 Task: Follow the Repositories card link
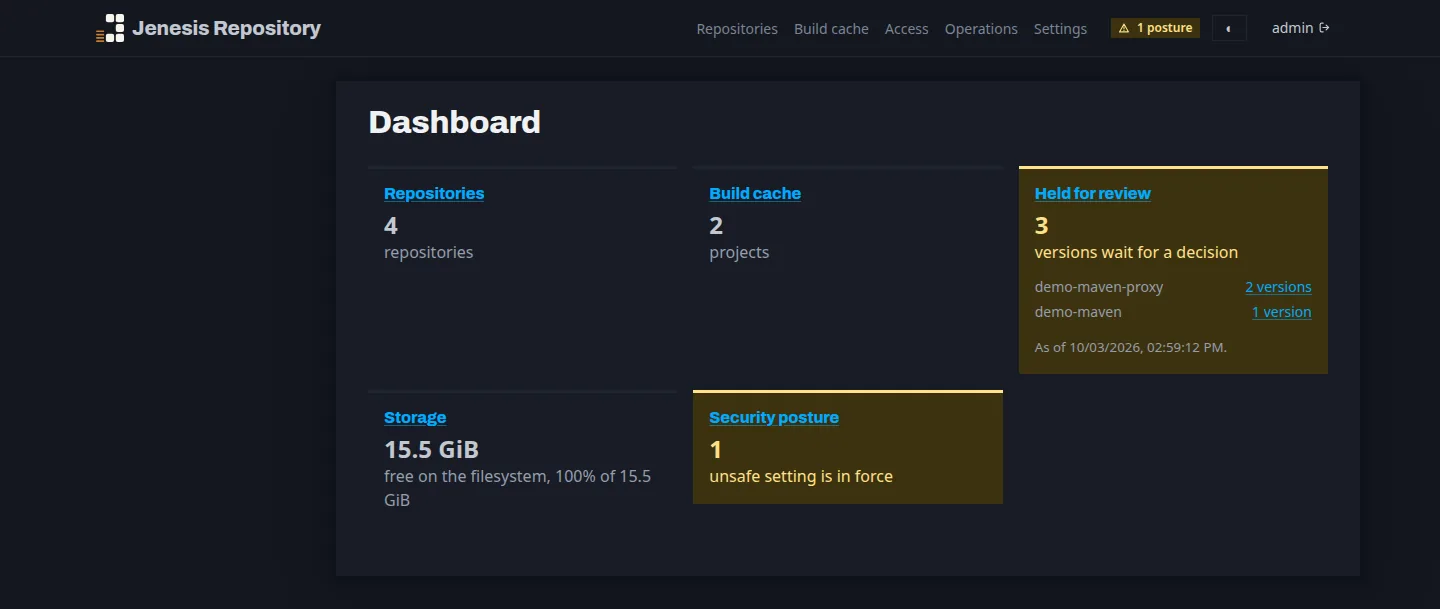point(434,193)
